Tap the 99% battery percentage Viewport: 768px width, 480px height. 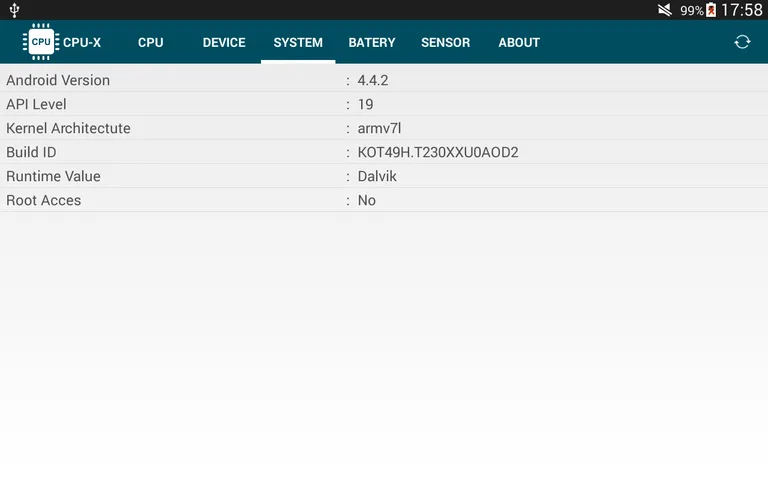(x=692, y=10)
